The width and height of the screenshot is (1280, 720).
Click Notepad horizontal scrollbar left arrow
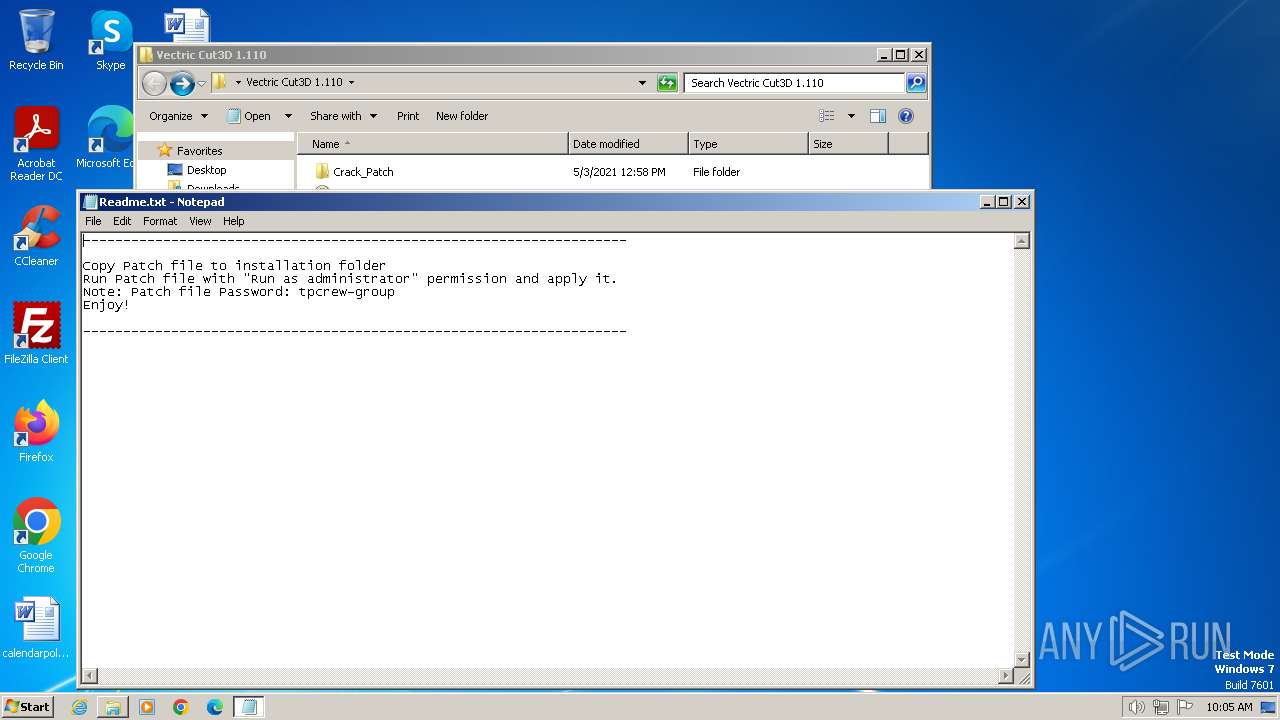coord(89,676)
